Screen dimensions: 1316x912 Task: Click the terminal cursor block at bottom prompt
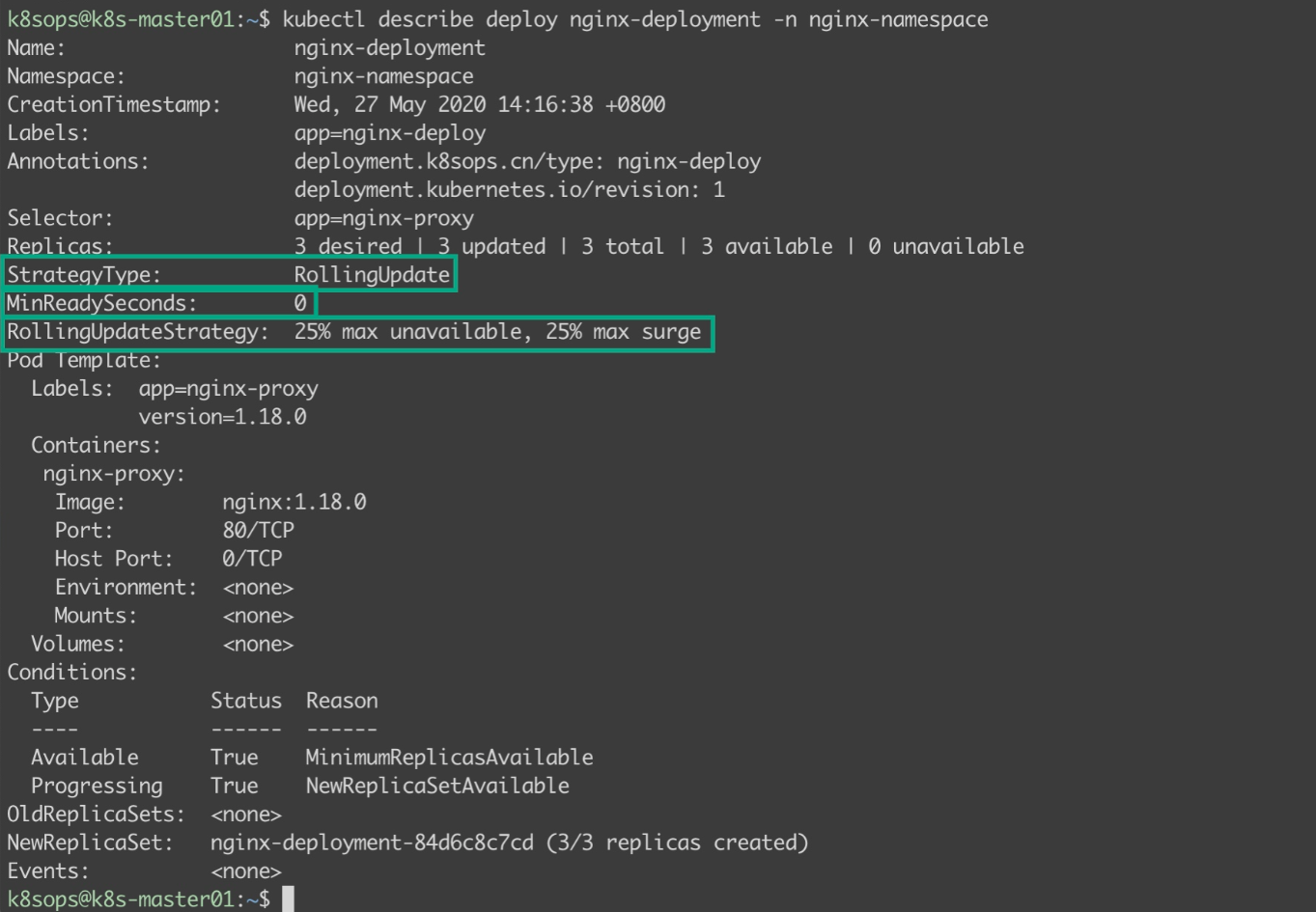point(288,898)
